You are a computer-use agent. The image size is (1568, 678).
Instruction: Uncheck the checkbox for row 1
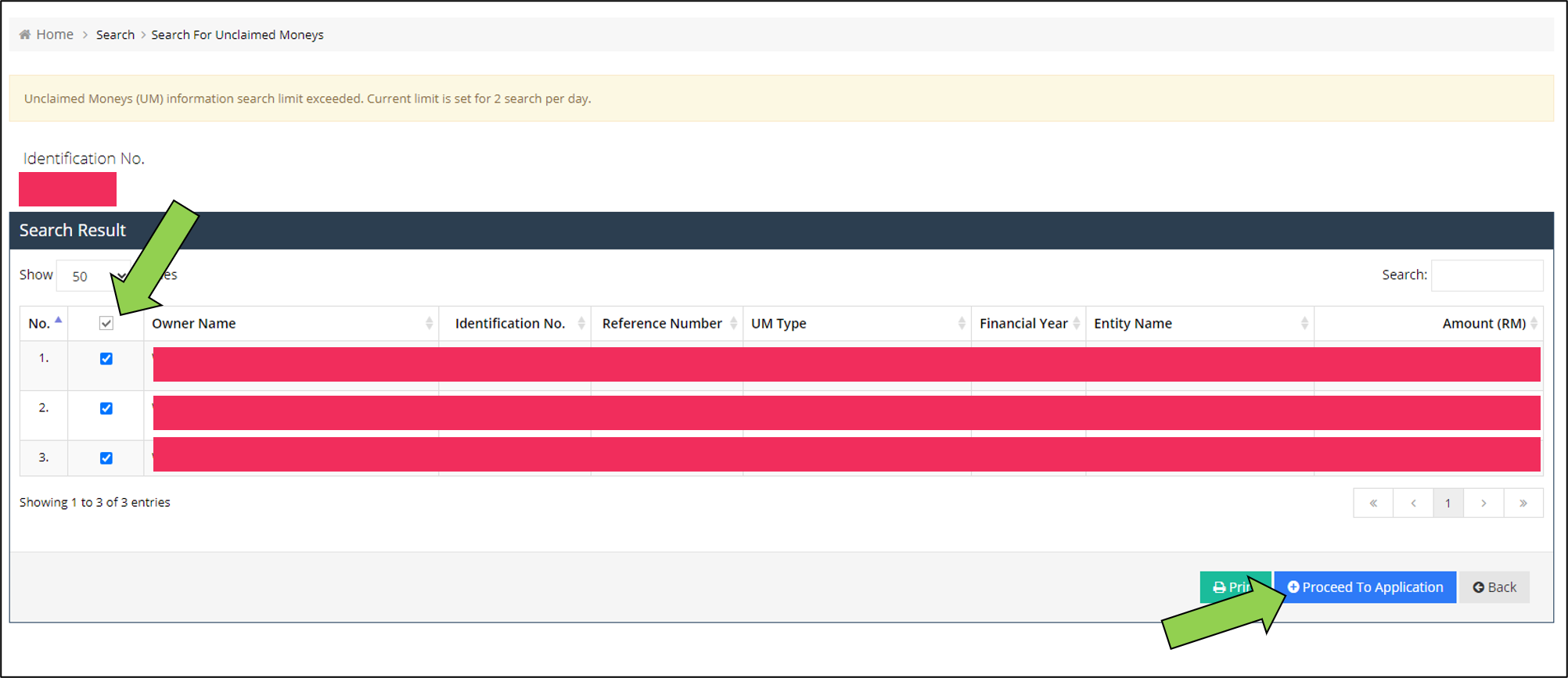click(106, 359)
